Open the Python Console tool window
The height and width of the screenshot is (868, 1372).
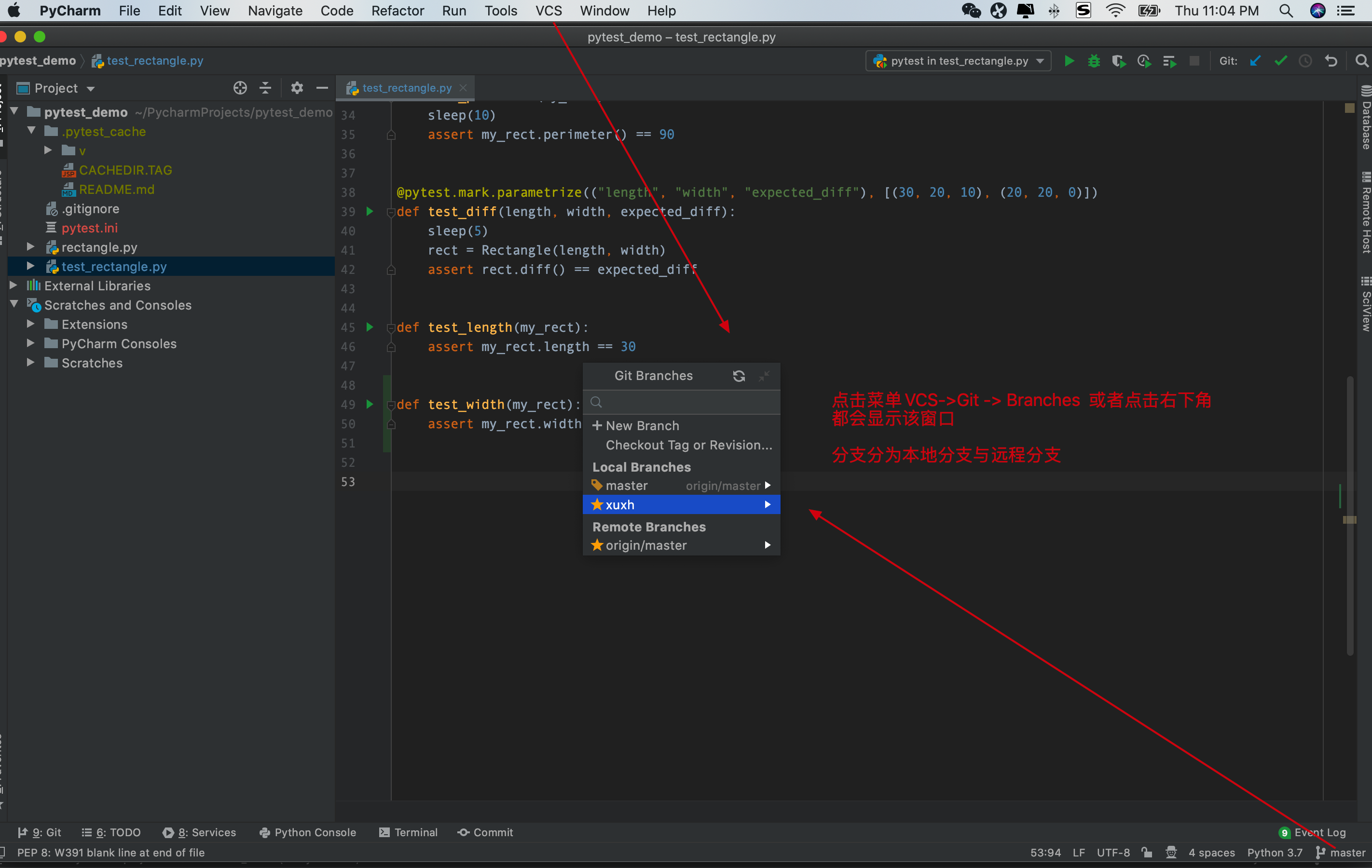click(308, 832)
